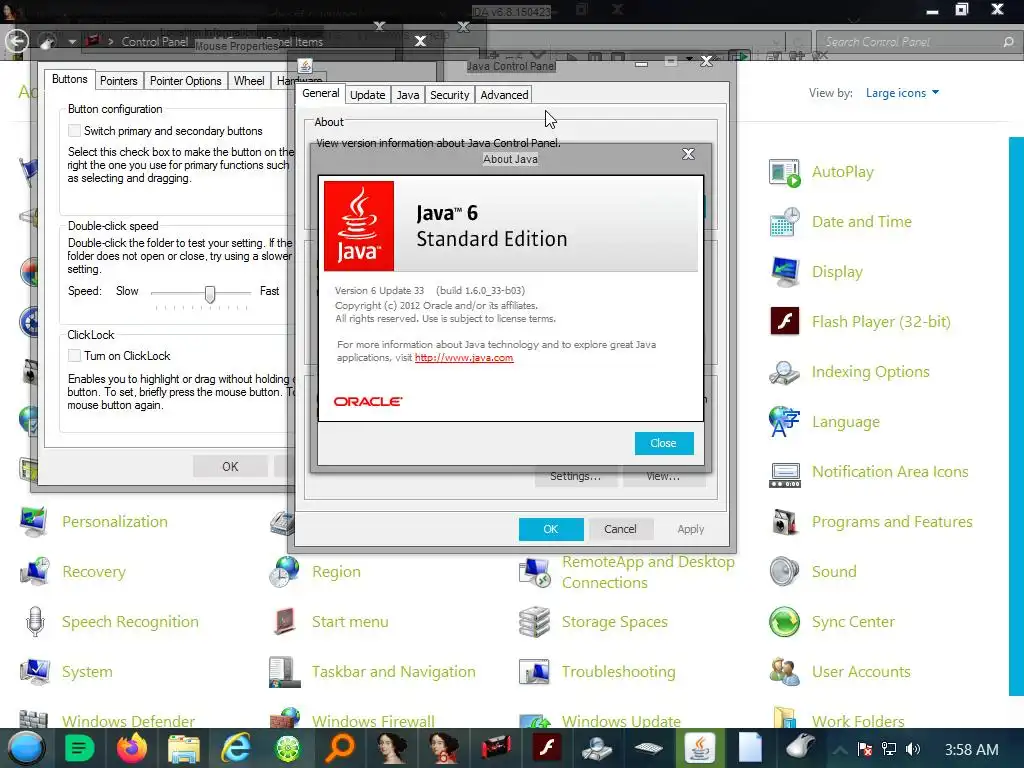
Task: Open the Region globe icon
Action: coord(284,571)
